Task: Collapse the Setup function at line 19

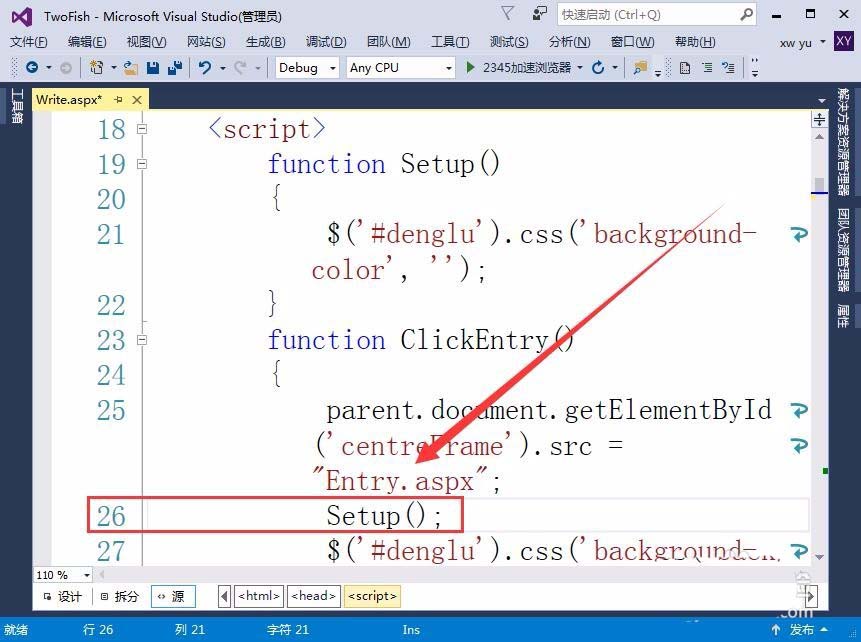Action: [x=142, y=162]
